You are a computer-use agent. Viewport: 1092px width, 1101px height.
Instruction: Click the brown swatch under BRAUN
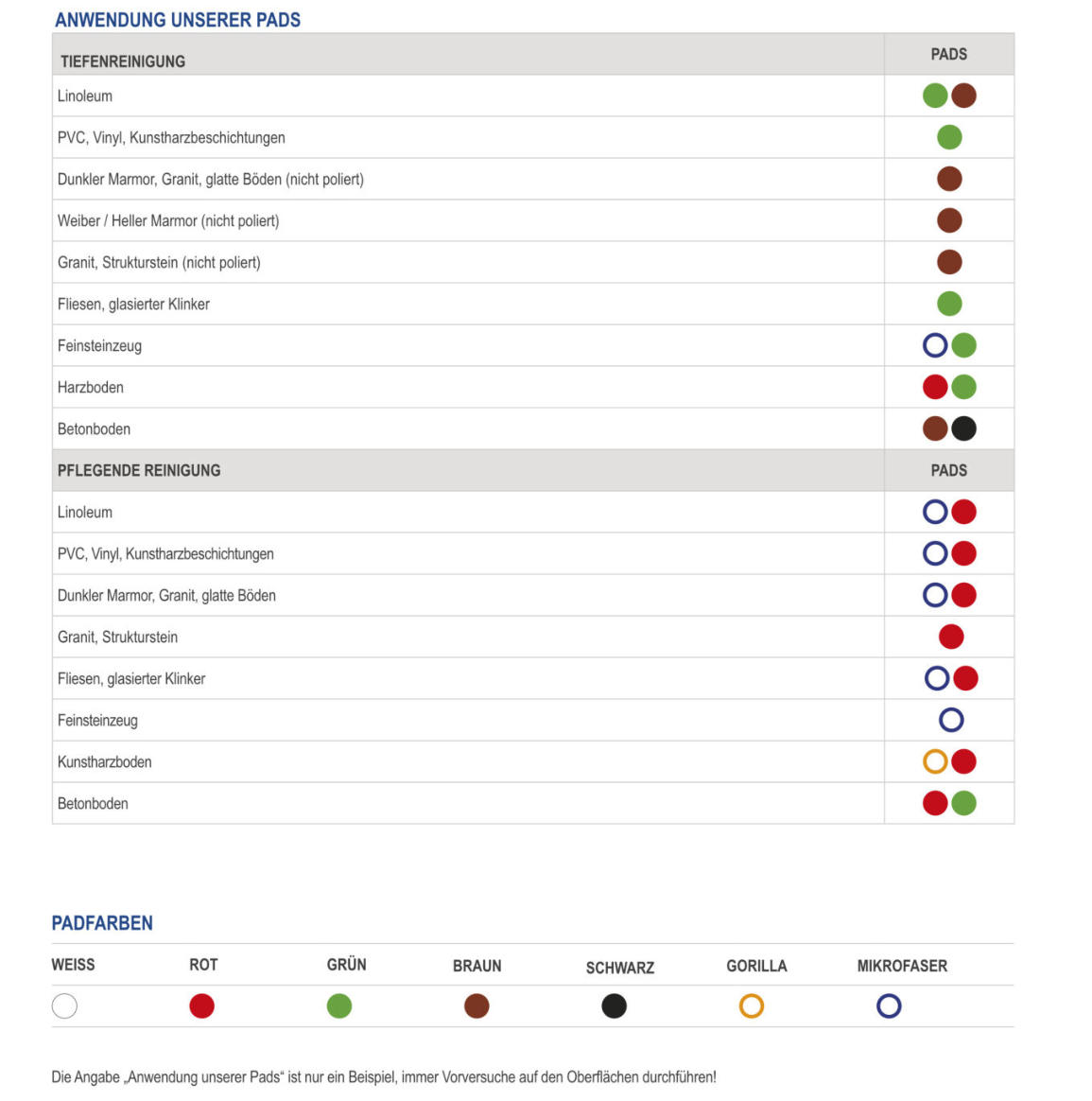click(x=477, y=1005)
